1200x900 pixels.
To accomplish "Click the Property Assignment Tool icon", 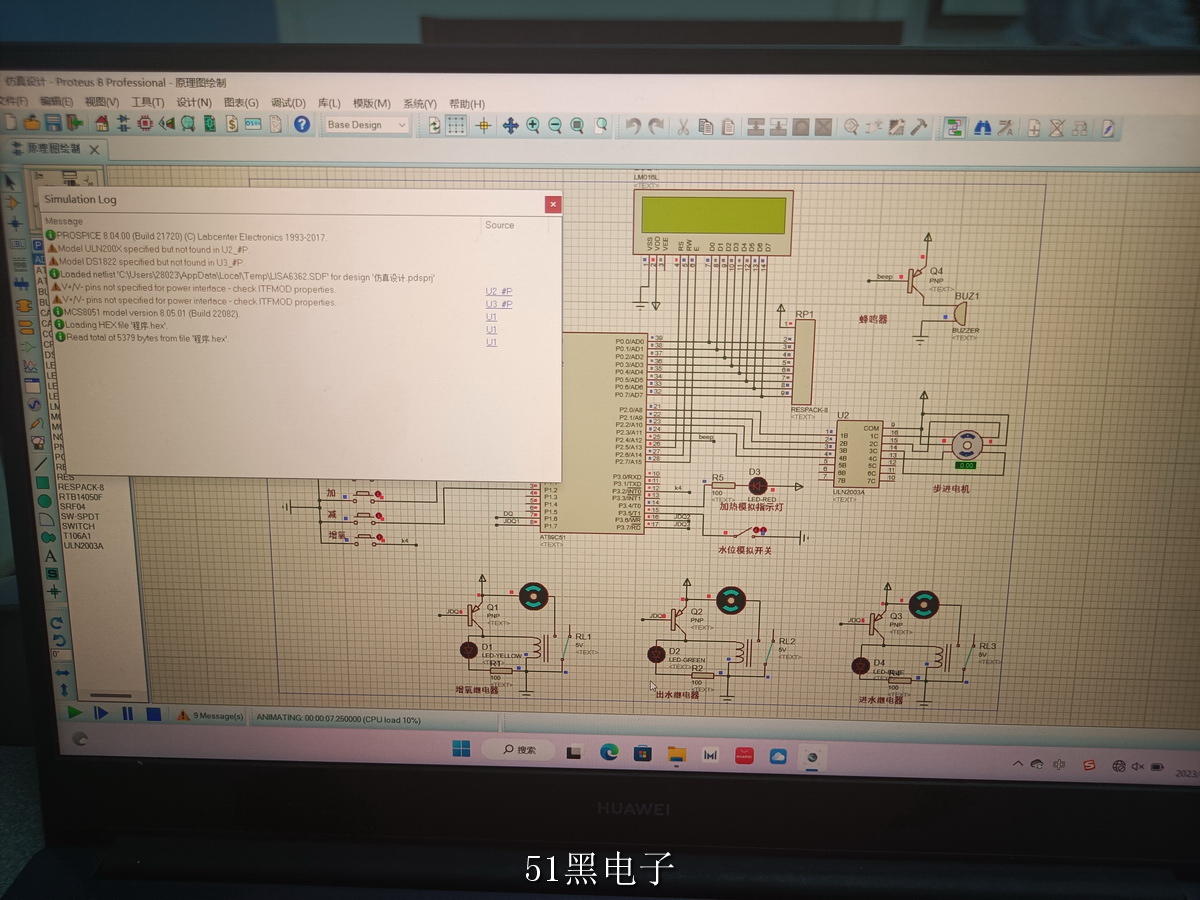I will point(1005,127).
